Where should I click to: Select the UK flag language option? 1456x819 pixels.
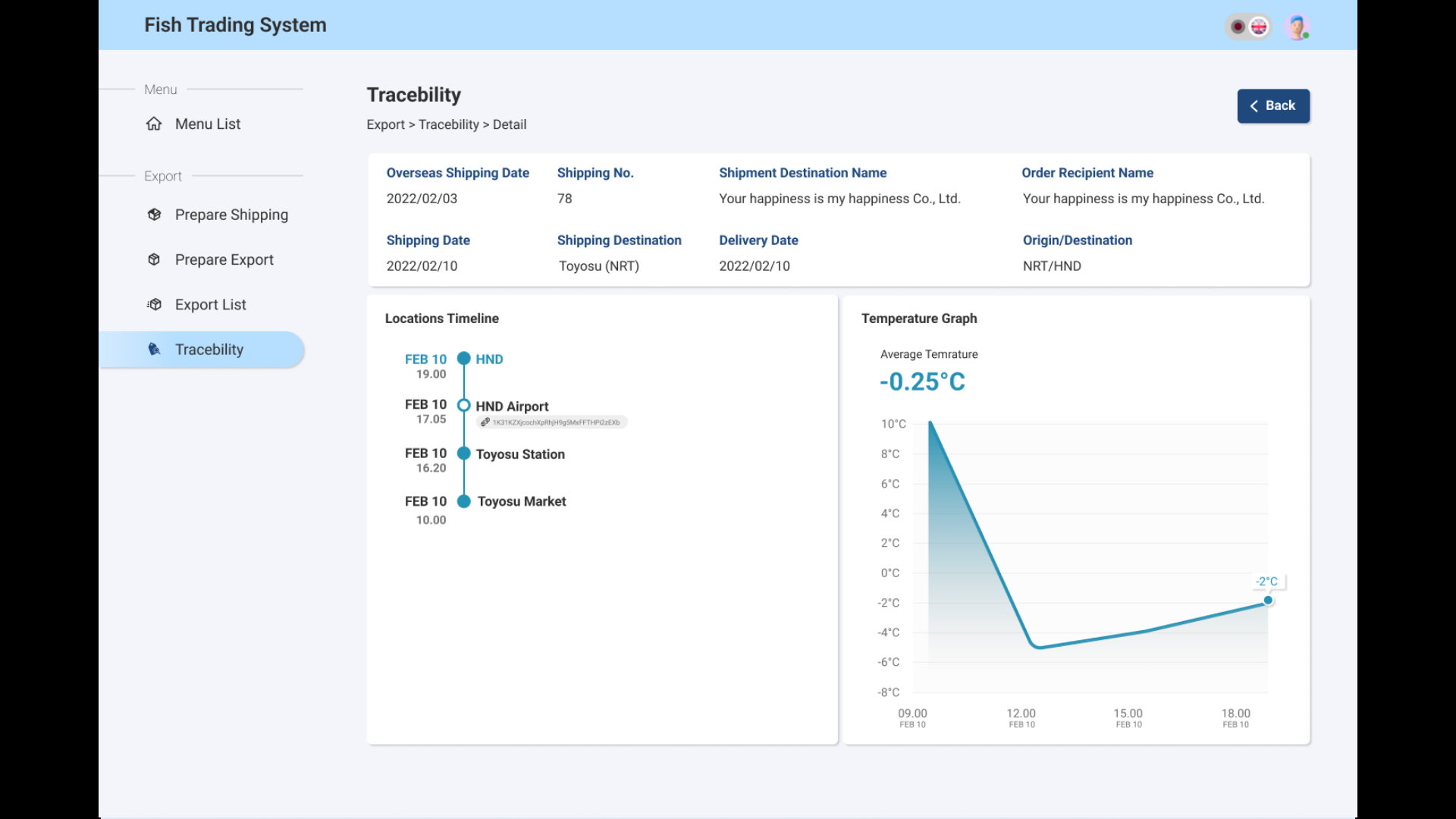pos(1259,27)
